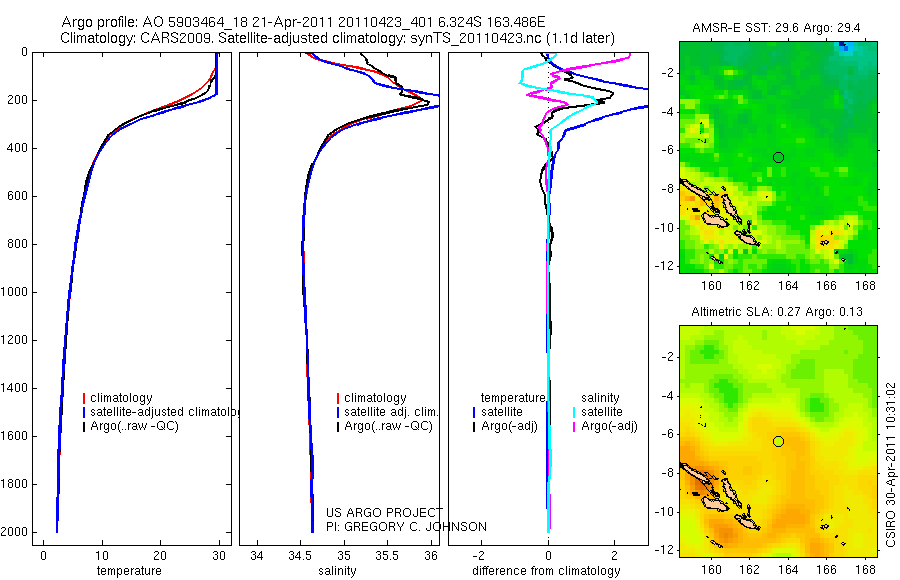Click the US ARGO PROJECT text

coord(384,512)
